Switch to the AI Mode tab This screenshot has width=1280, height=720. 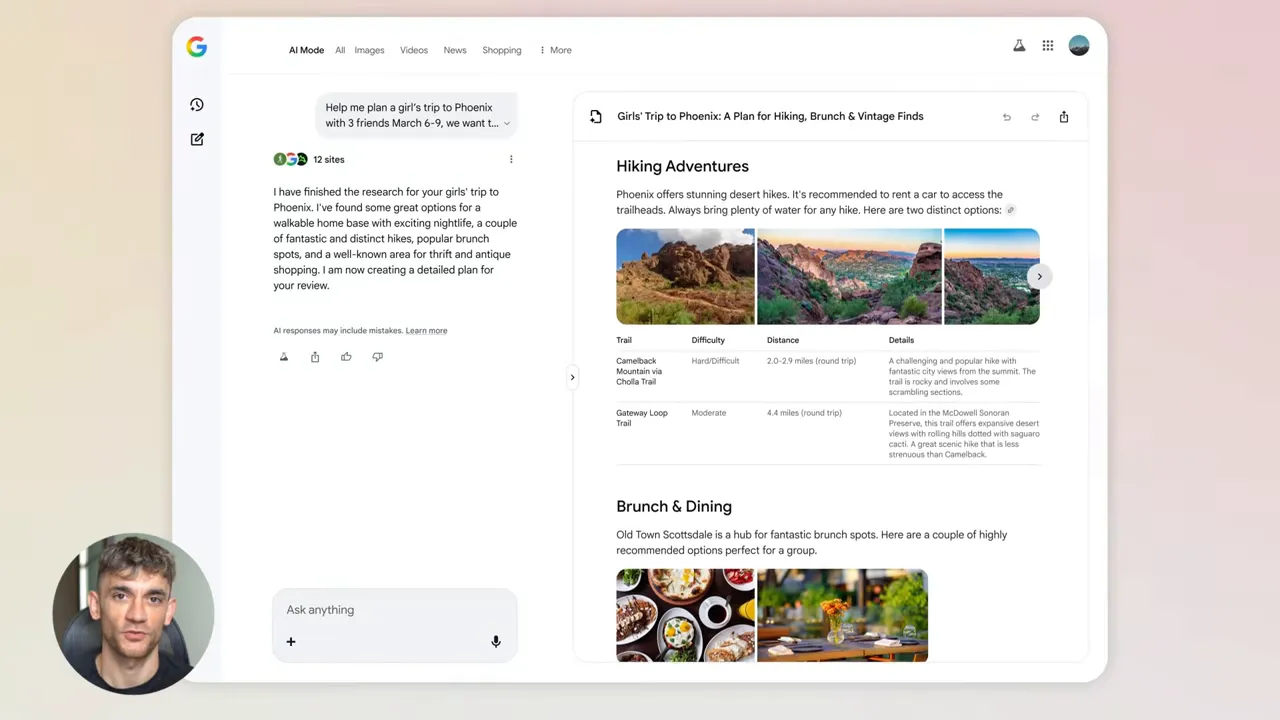coord(307,50)
